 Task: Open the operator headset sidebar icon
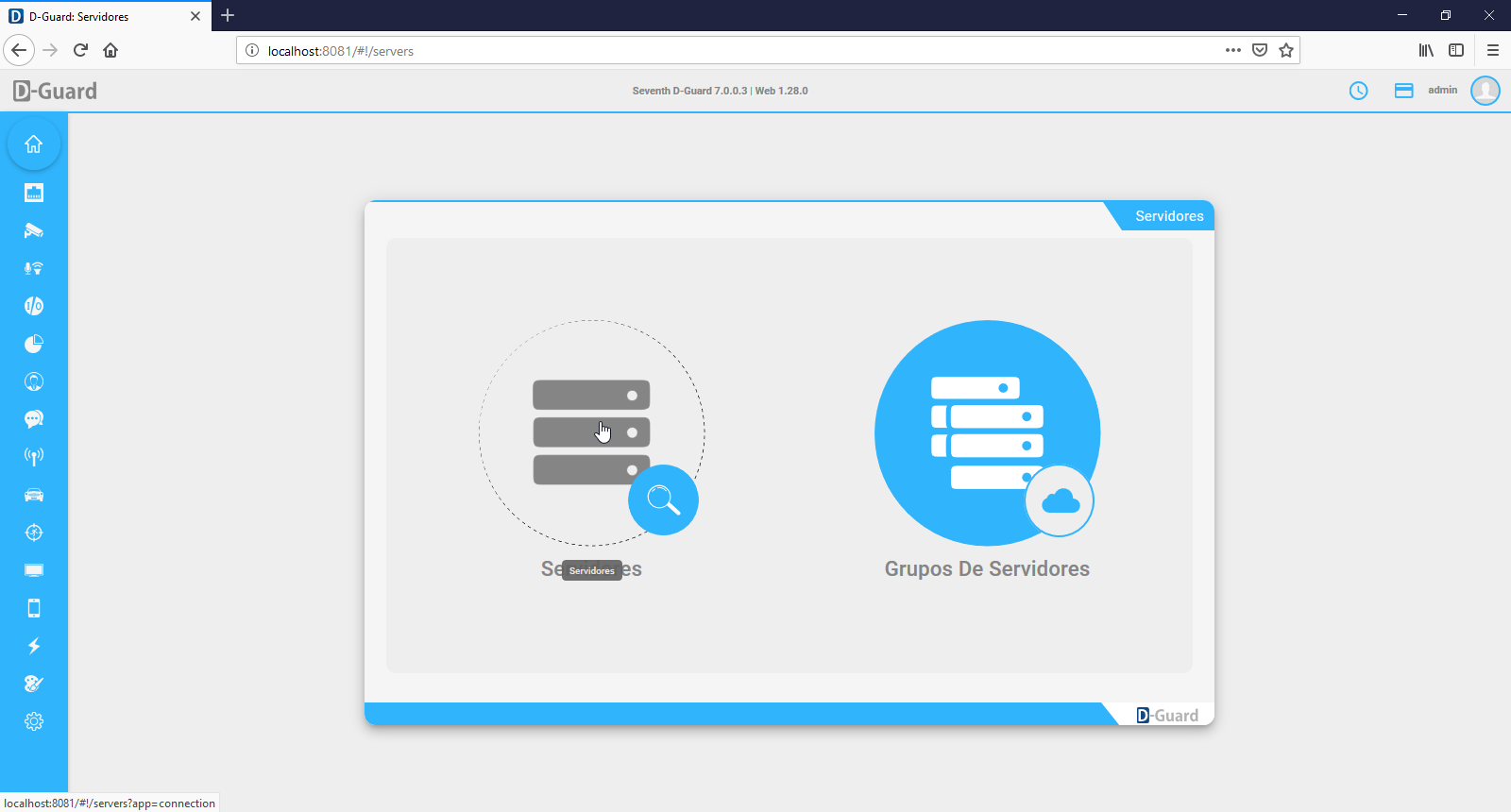(x=34, y=381)
